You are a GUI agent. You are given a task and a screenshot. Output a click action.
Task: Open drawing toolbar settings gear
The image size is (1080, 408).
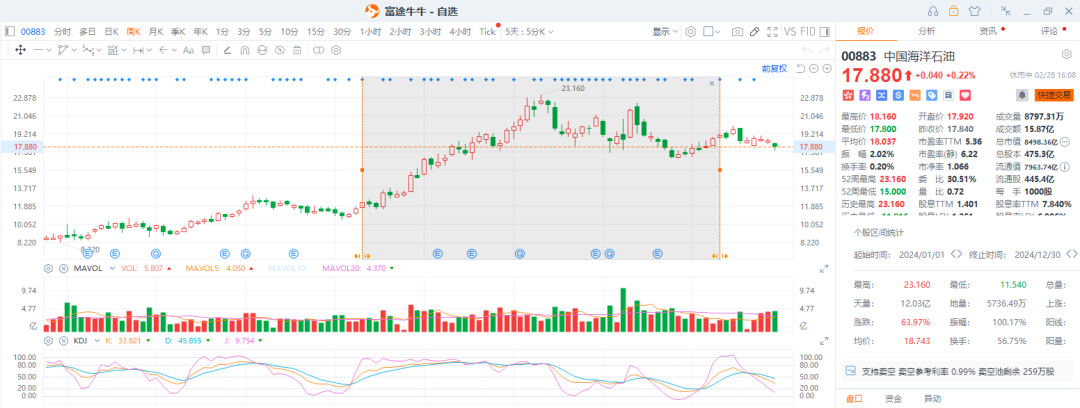[x=336, y=50]
